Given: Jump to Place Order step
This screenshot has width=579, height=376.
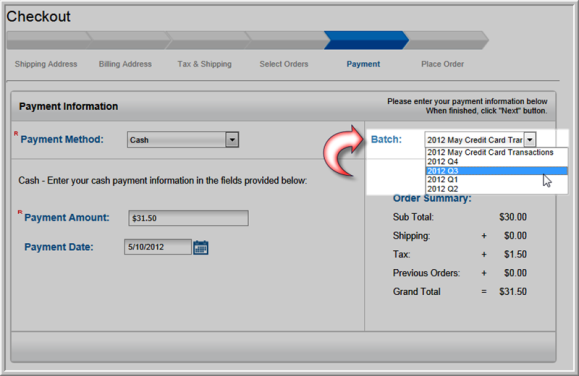Looking at the screenshot, I should (442, 64).
